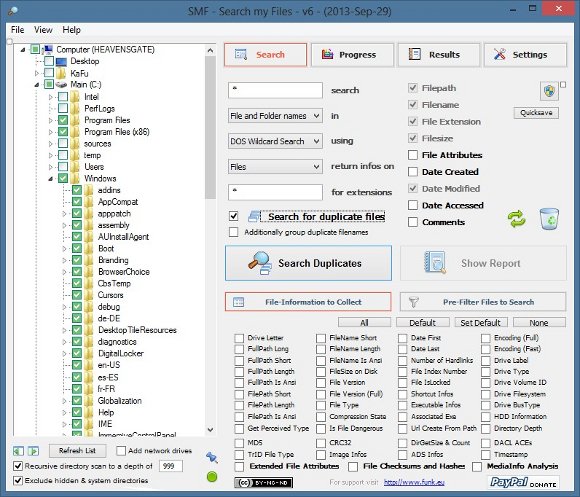
Task: Expand the Boot folder node
Action: pos(64,248)
